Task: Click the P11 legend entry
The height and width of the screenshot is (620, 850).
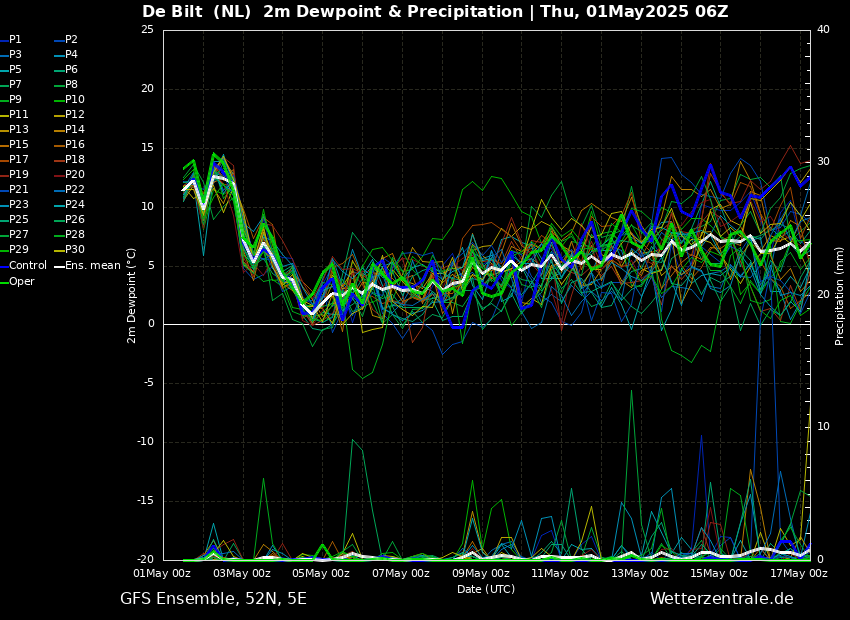Action: point(14,114)
